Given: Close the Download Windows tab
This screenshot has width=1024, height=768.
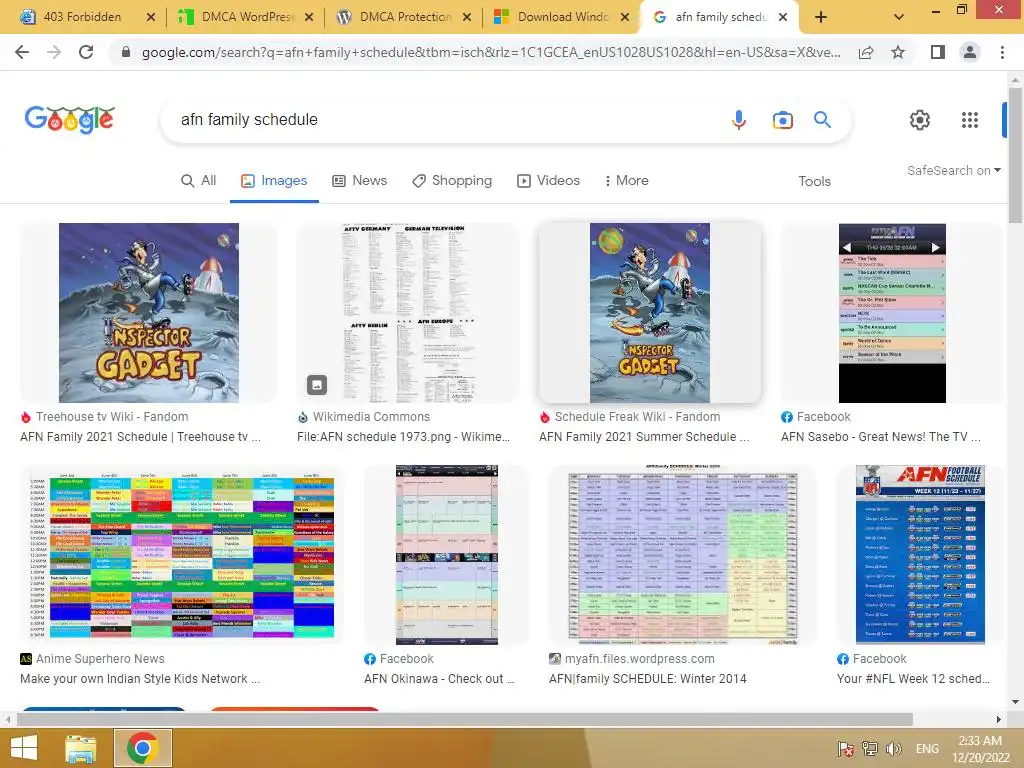Looking at the screenshot, I should [x=625, y=17].
